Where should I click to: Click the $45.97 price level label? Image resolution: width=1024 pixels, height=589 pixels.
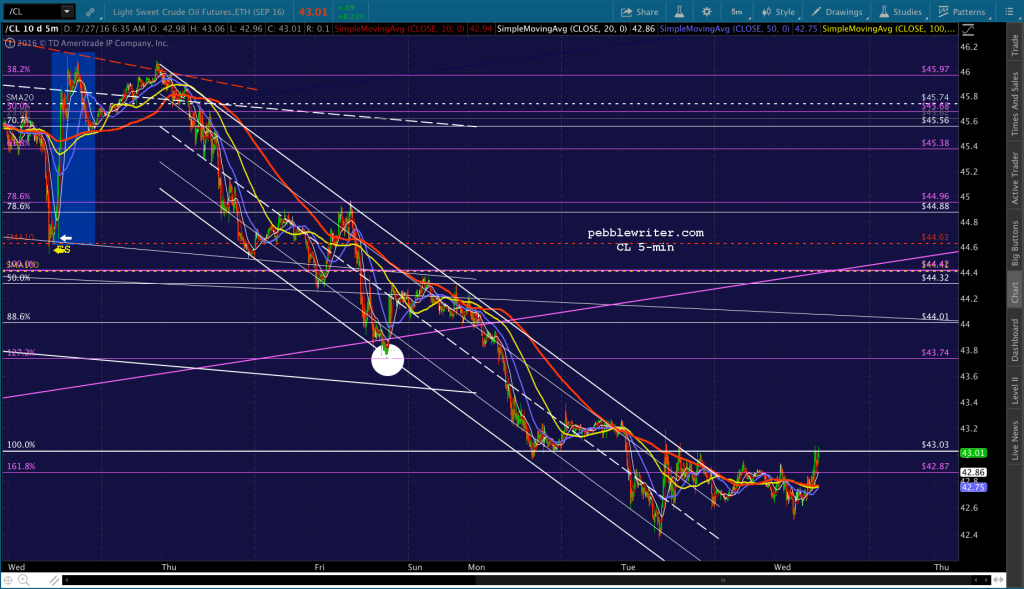(x=935, y=69)
